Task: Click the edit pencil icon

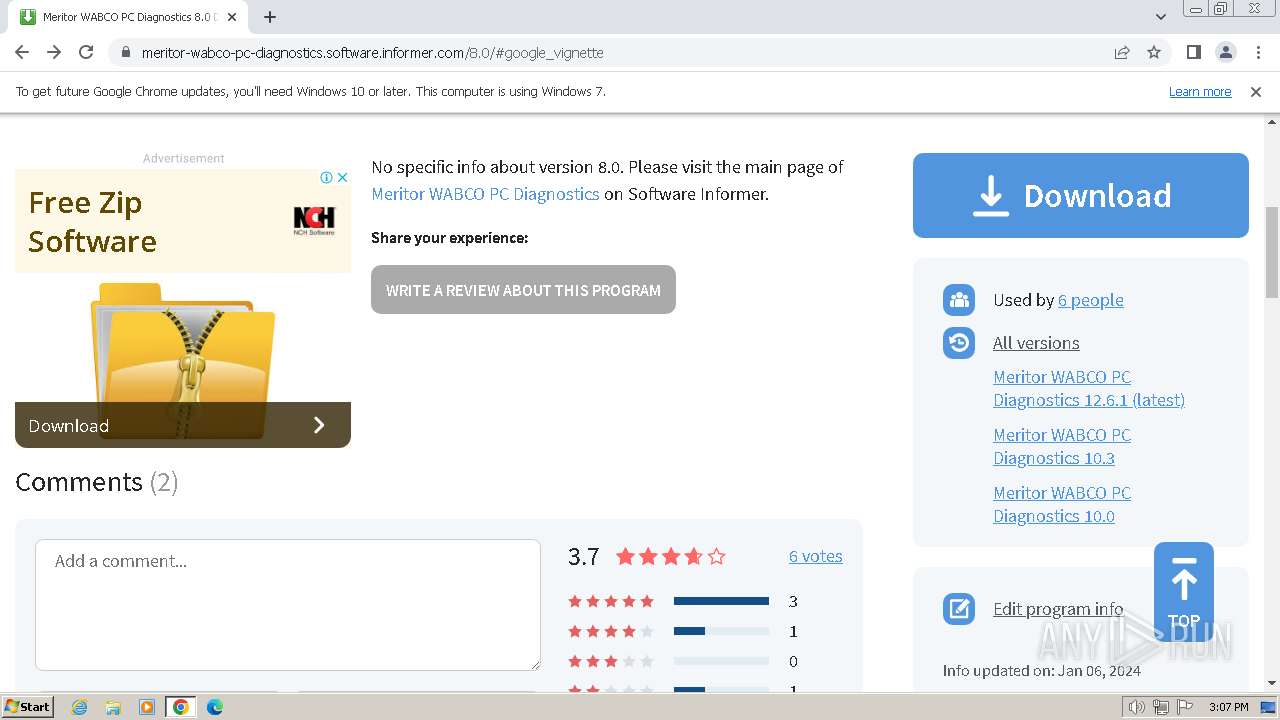Action: click(959, 609)
